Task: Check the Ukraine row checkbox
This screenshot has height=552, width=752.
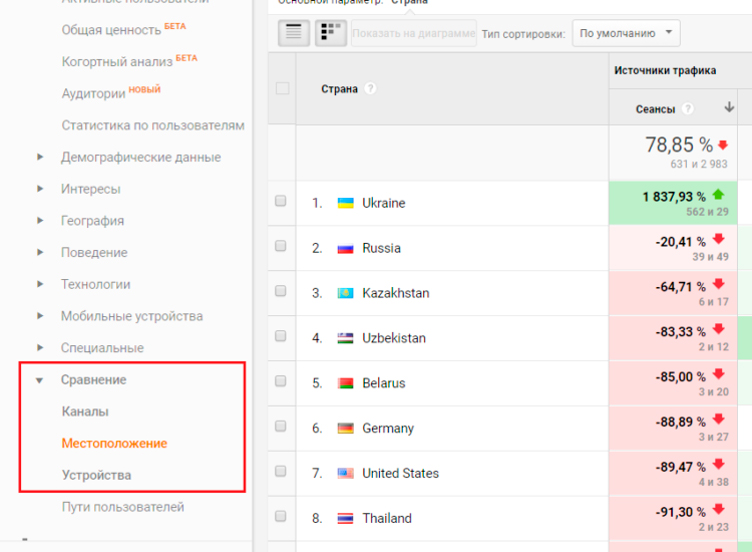Action: point(281,201)
